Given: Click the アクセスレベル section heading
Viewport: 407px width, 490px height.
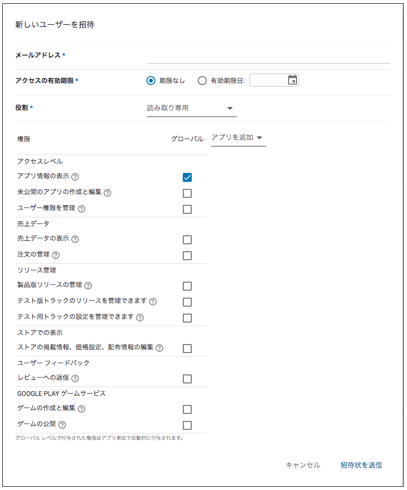Looking at the screenshot, I should coord(40,161).
